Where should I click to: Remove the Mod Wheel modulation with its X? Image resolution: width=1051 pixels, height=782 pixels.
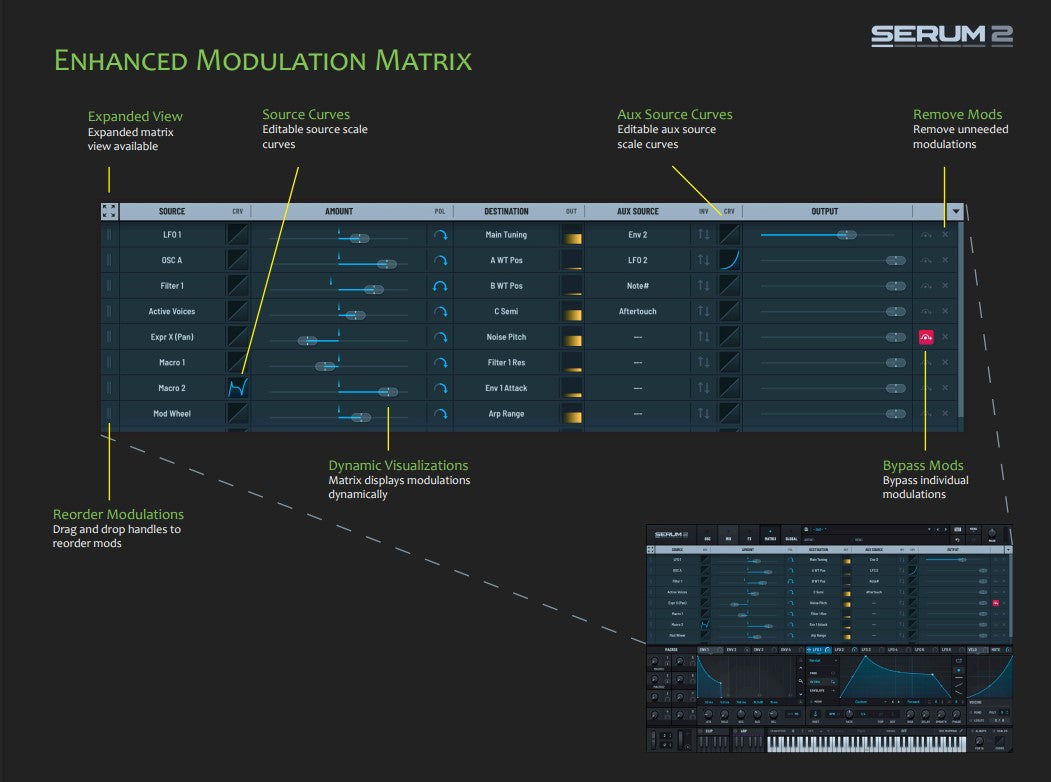945,413
